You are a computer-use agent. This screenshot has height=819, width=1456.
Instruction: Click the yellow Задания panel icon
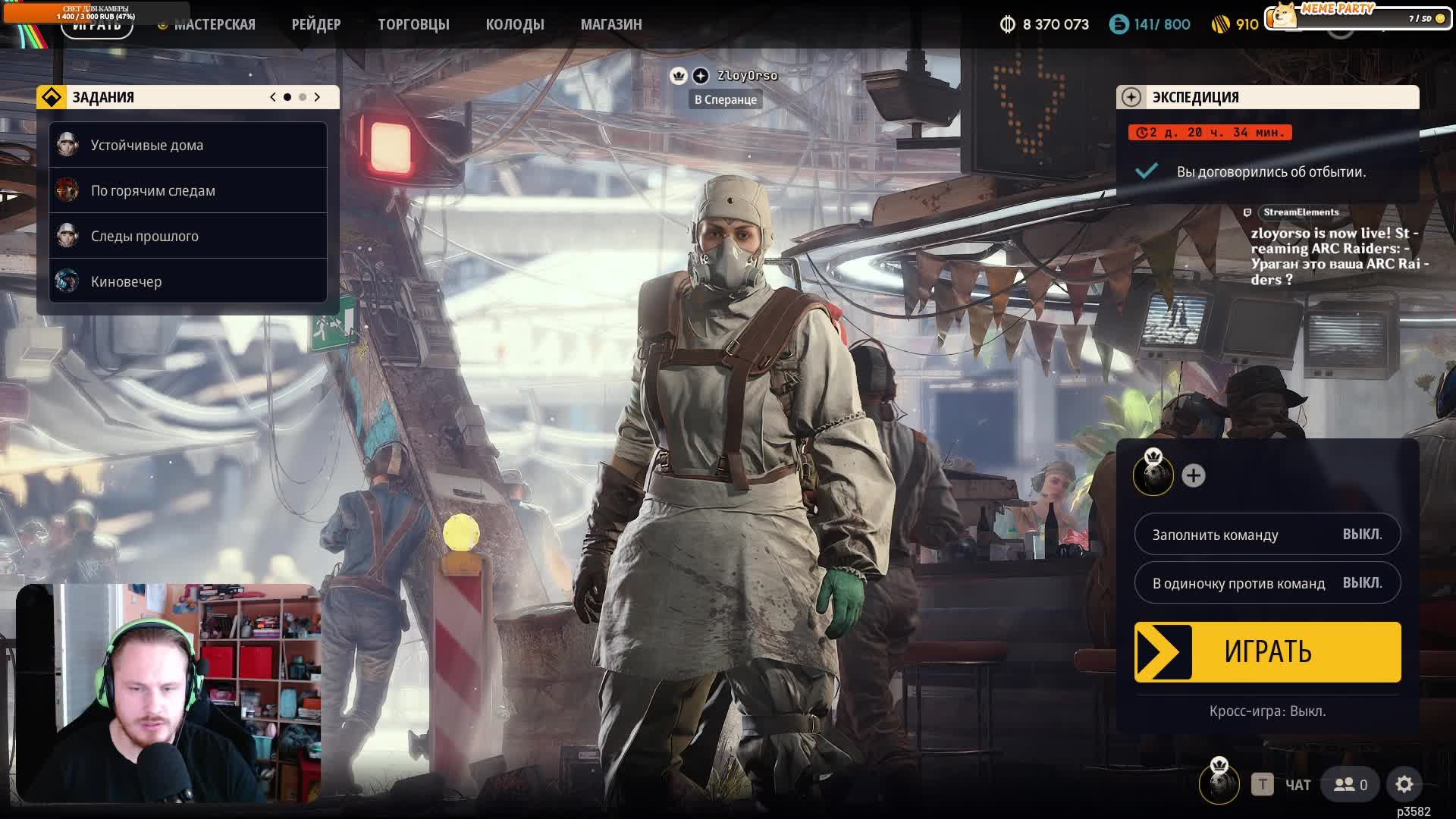pyautogui.click(x=52, y=97)
